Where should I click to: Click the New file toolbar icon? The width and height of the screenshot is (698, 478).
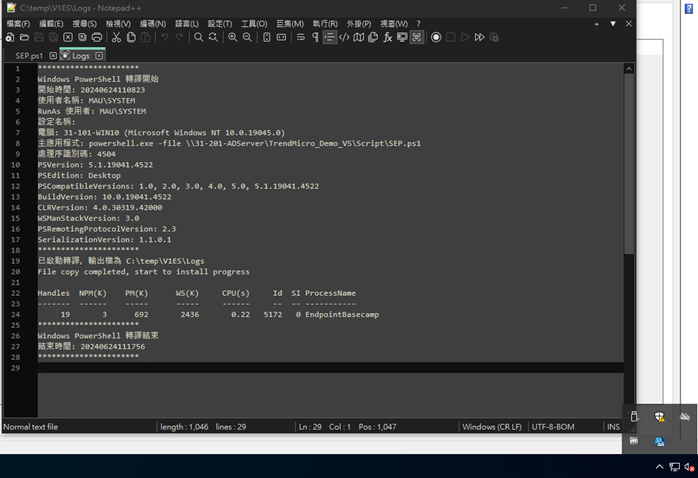tap(9, 37)
